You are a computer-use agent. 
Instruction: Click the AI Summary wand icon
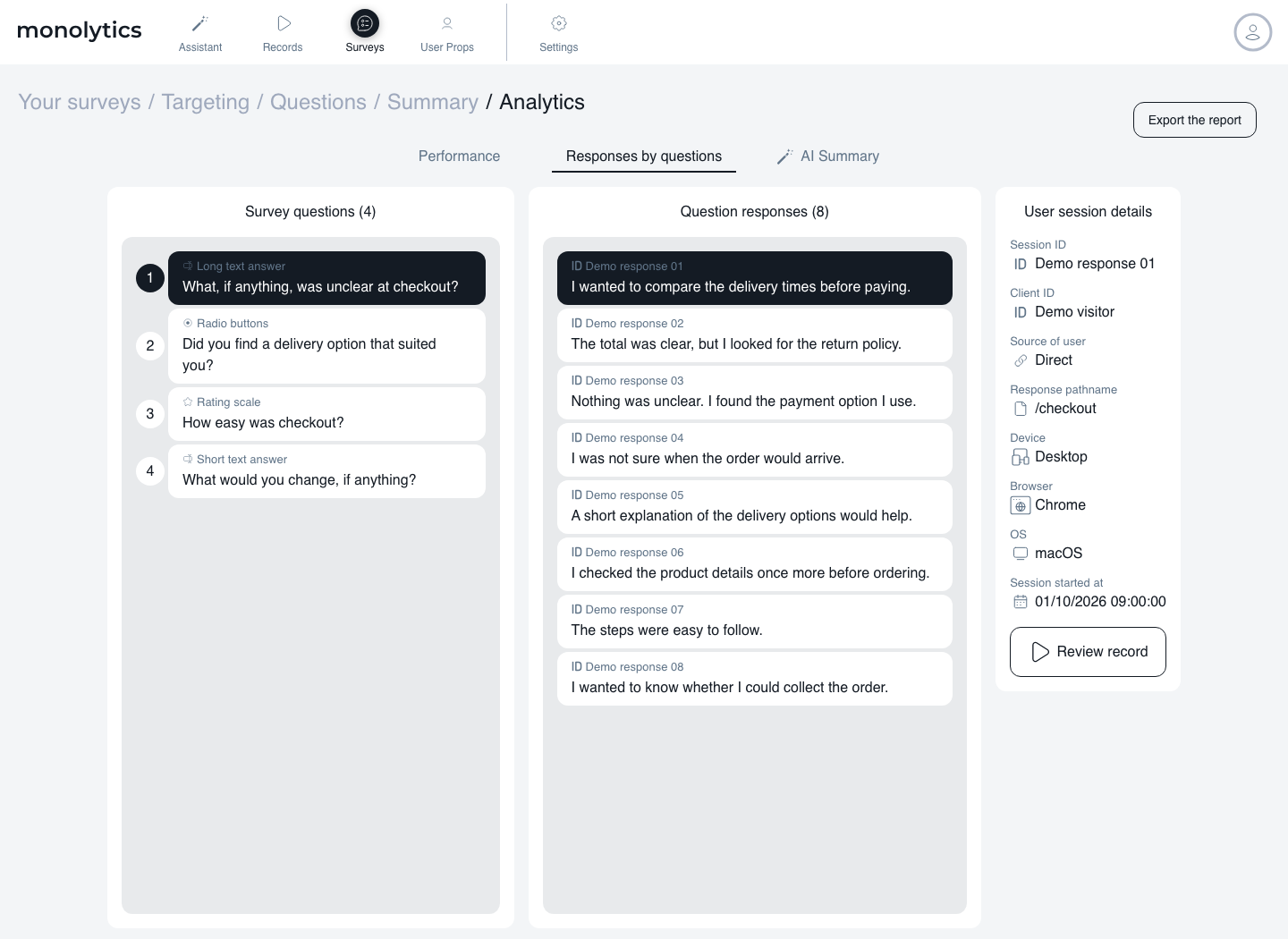pos(784,156)
